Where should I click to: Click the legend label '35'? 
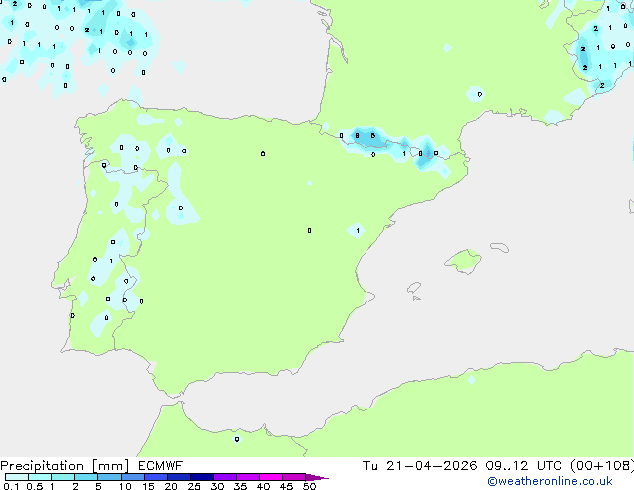click(x=240, y=486)
